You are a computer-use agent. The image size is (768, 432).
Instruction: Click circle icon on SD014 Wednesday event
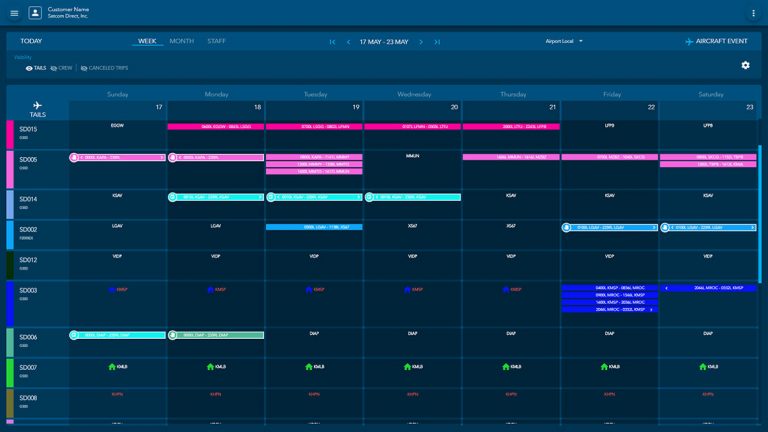click(x=369, y=197)
